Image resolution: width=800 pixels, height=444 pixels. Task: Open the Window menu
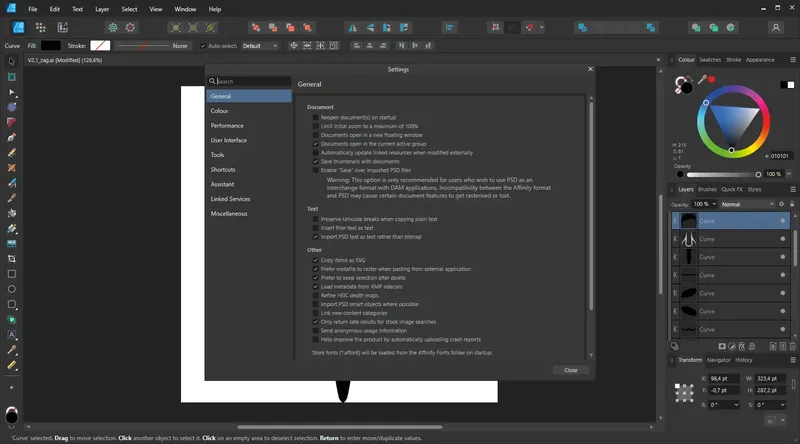click(185, 9)
